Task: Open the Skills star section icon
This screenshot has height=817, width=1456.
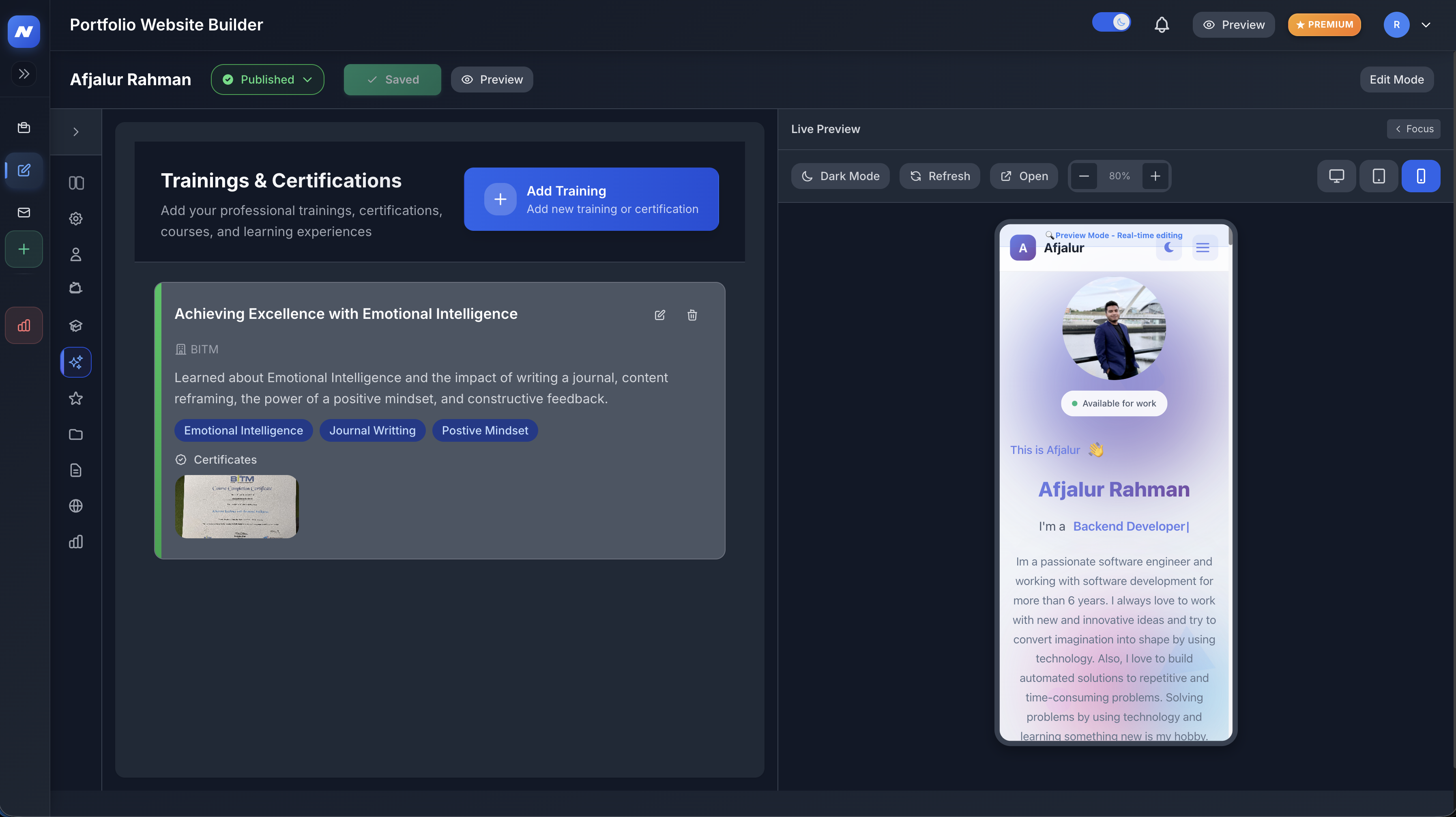Action: pyautogui.click(x=76, y=398)
